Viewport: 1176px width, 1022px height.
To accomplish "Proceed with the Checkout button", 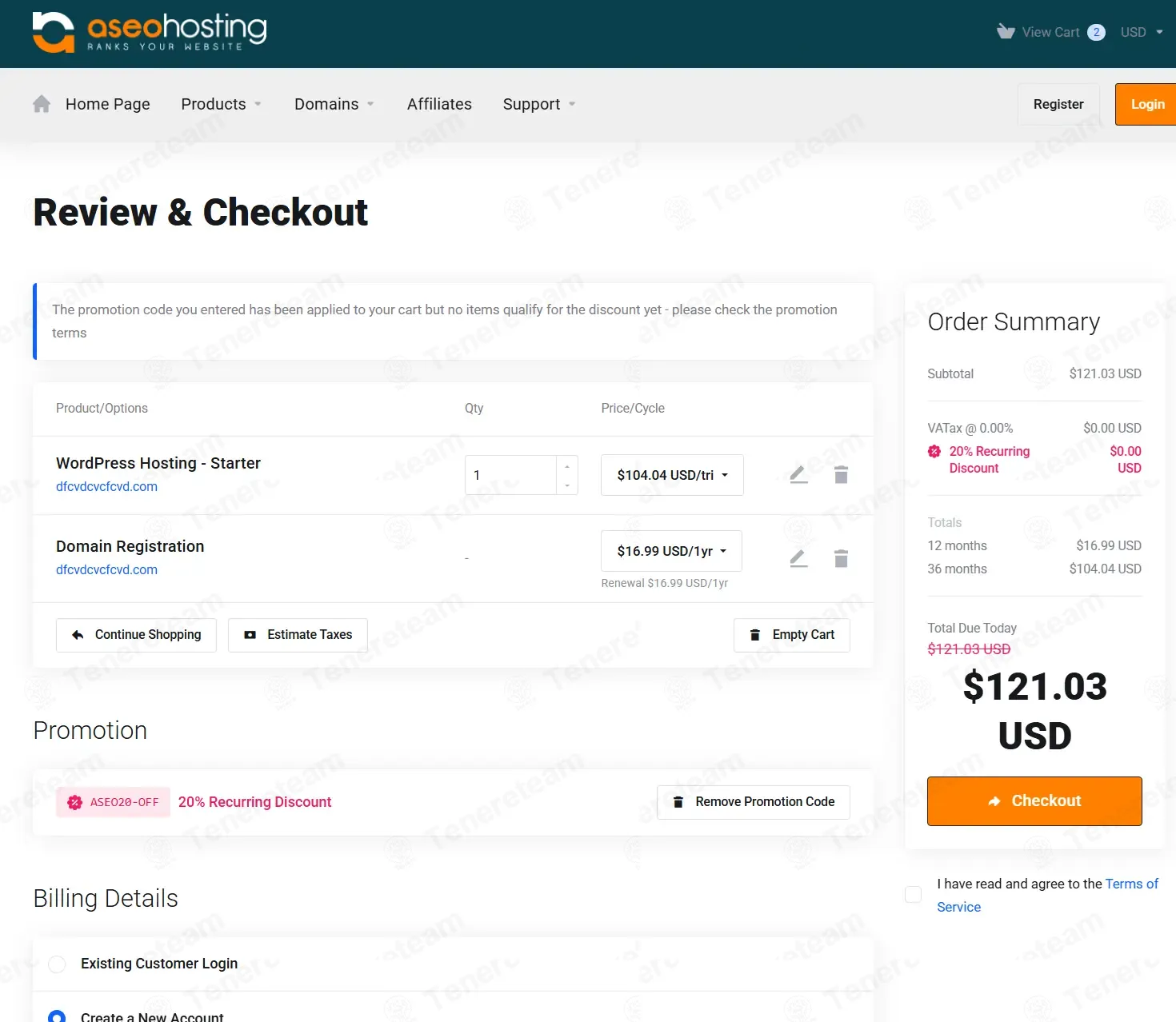I will (1034, 801).
